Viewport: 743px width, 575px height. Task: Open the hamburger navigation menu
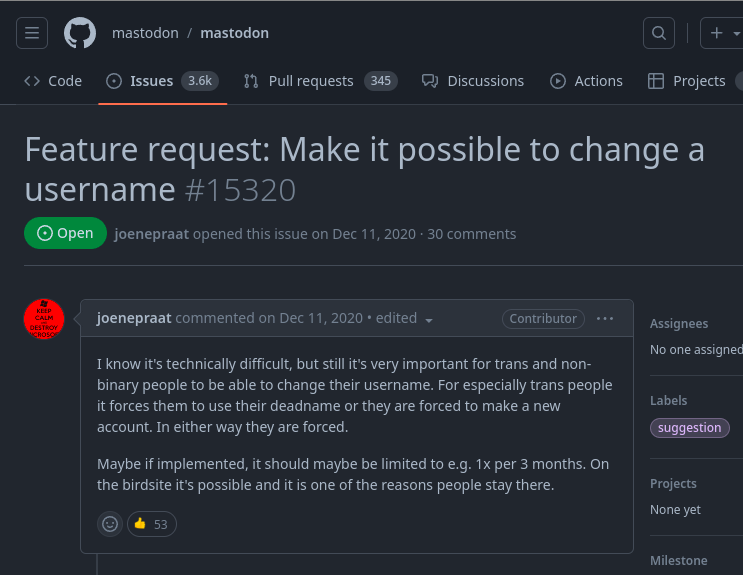[x=32, y=33]
